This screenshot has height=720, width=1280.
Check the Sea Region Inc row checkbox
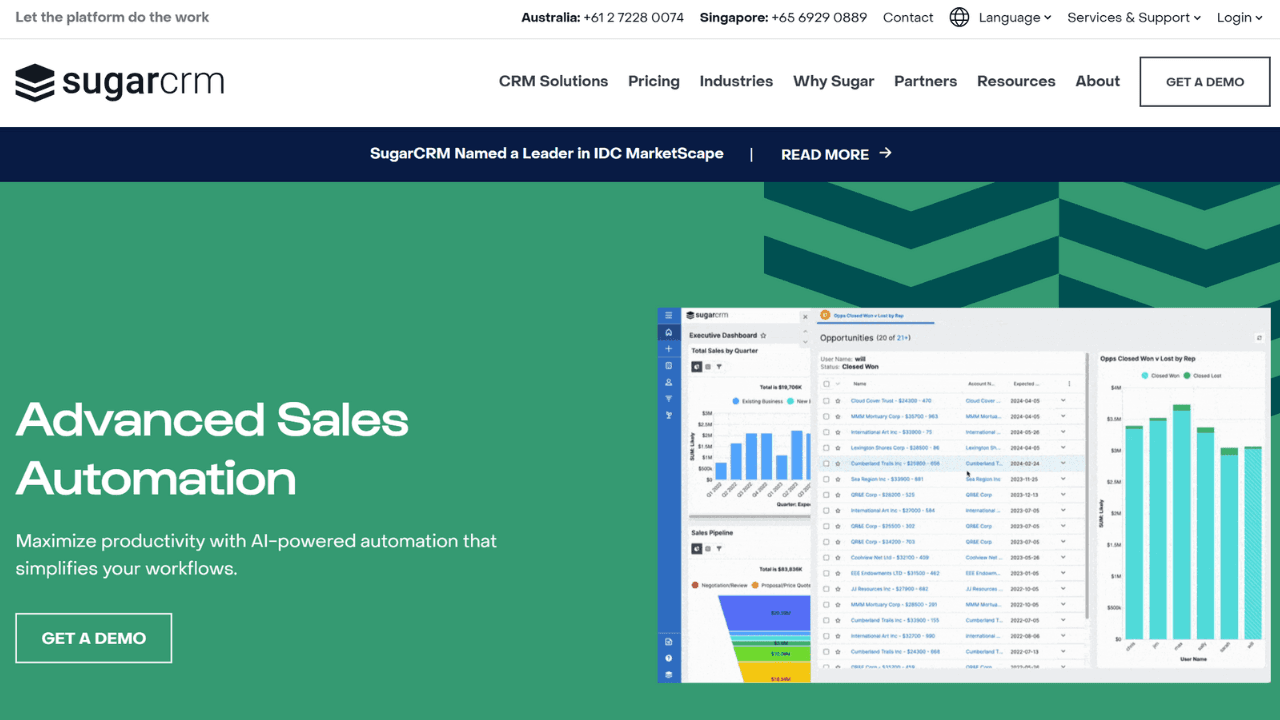tap(826, 479)
